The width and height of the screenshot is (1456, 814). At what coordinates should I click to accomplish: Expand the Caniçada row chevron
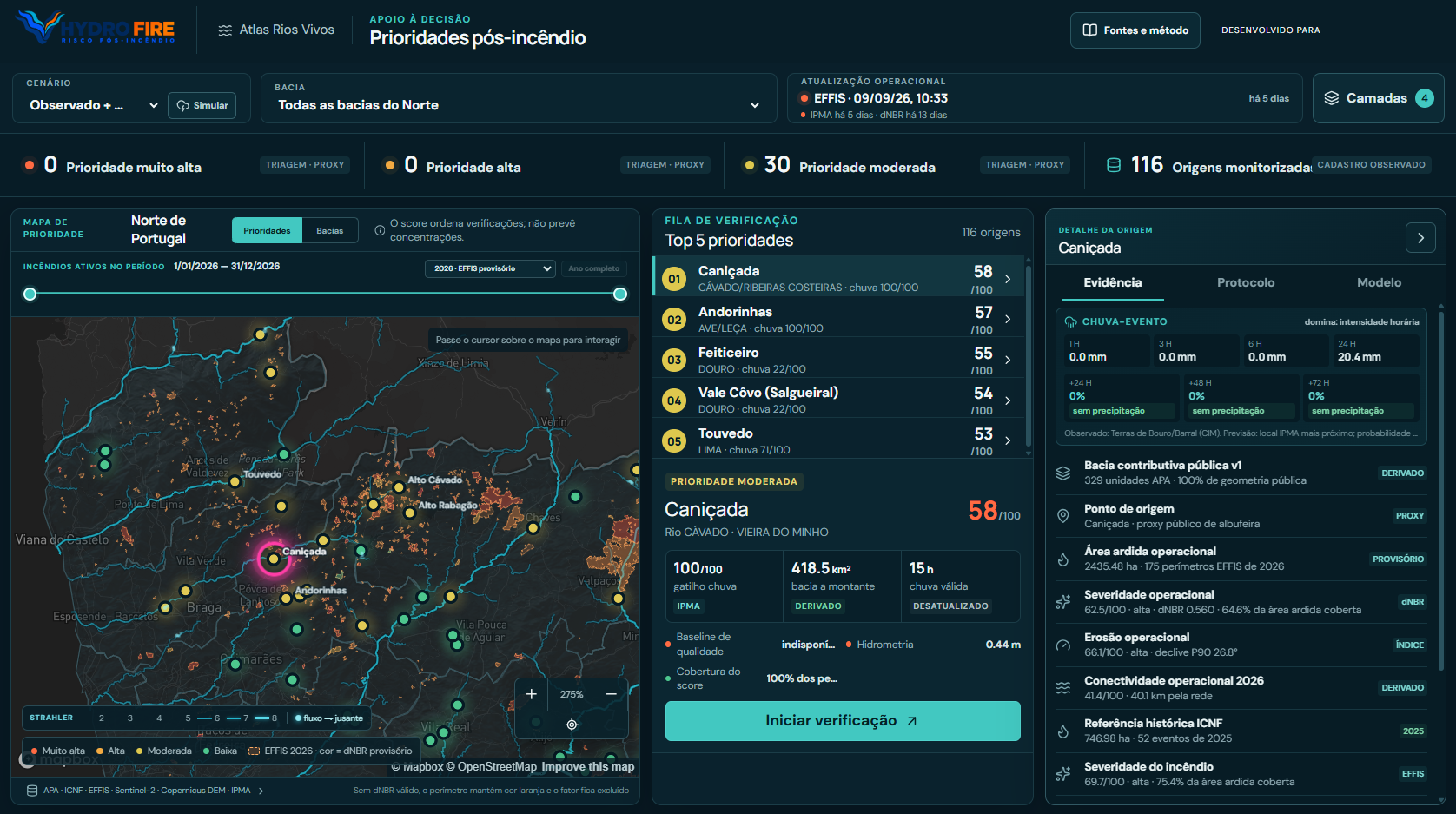pos(1008,279)
